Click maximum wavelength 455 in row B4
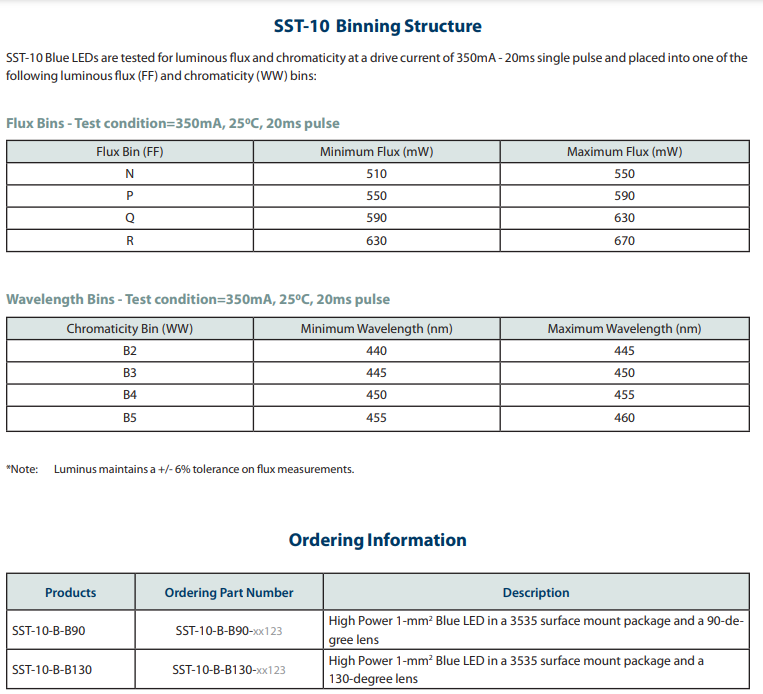763x694 pixels. coord(625,395)
